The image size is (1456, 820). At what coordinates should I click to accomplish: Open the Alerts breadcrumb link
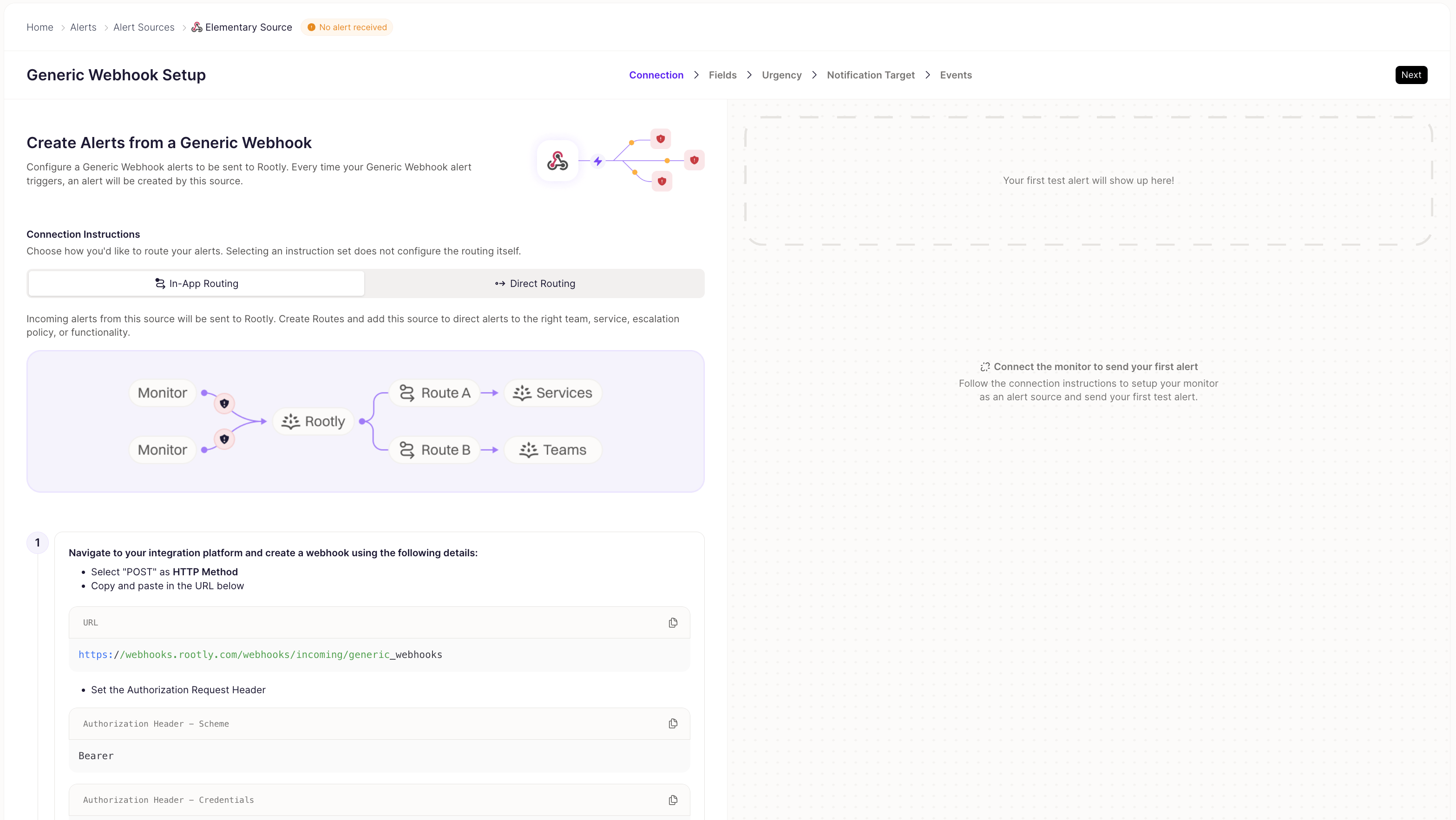83,27
